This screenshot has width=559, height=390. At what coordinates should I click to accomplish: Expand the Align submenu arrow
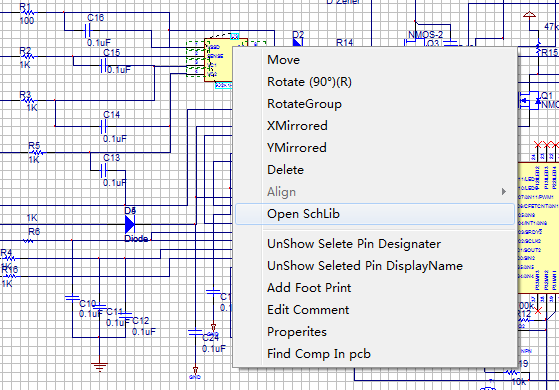click(x=503, y=192)
